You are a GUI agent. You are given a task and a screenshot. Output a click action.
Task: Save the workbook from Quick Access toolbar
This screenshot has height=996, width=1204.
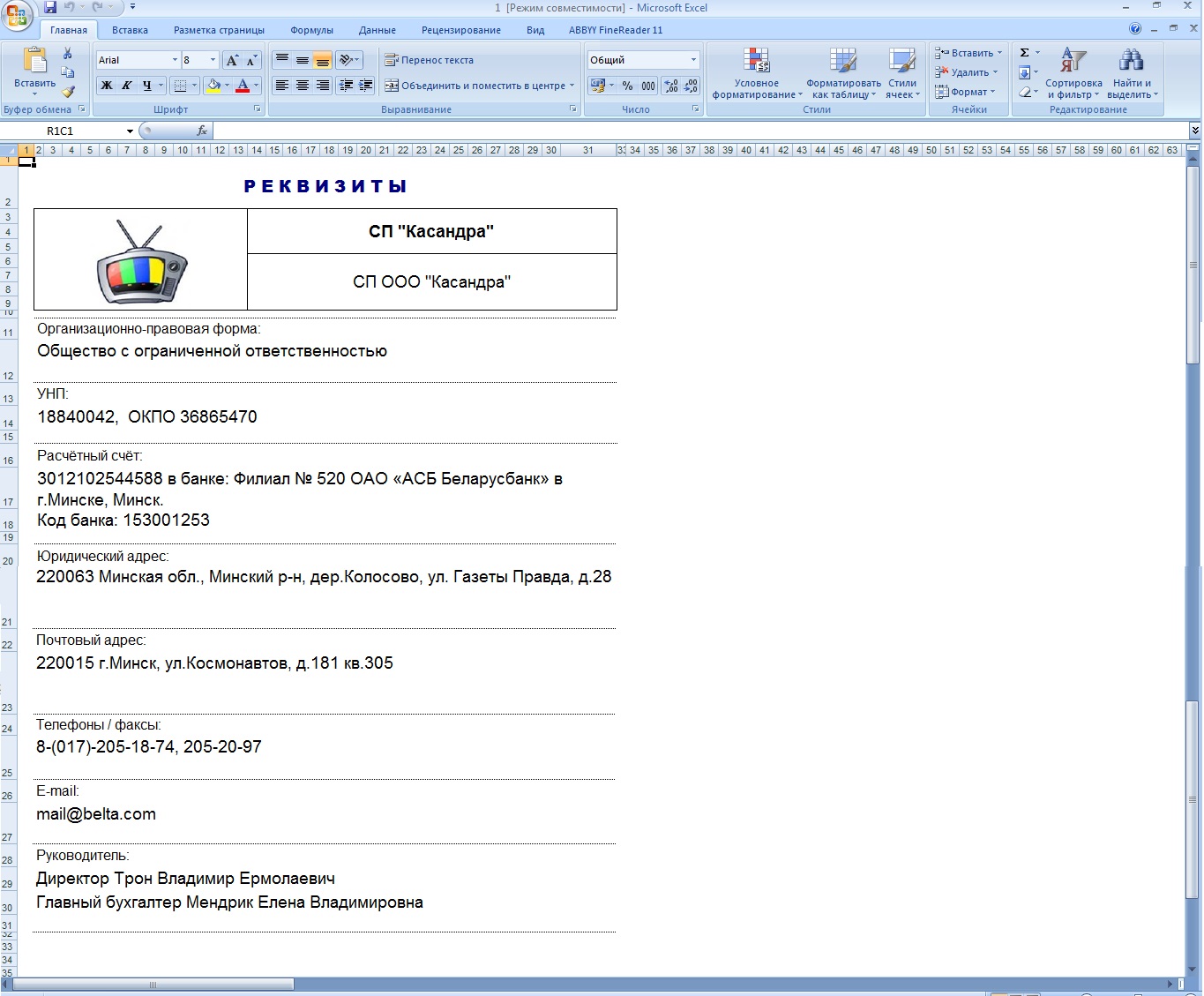(50, 7)
